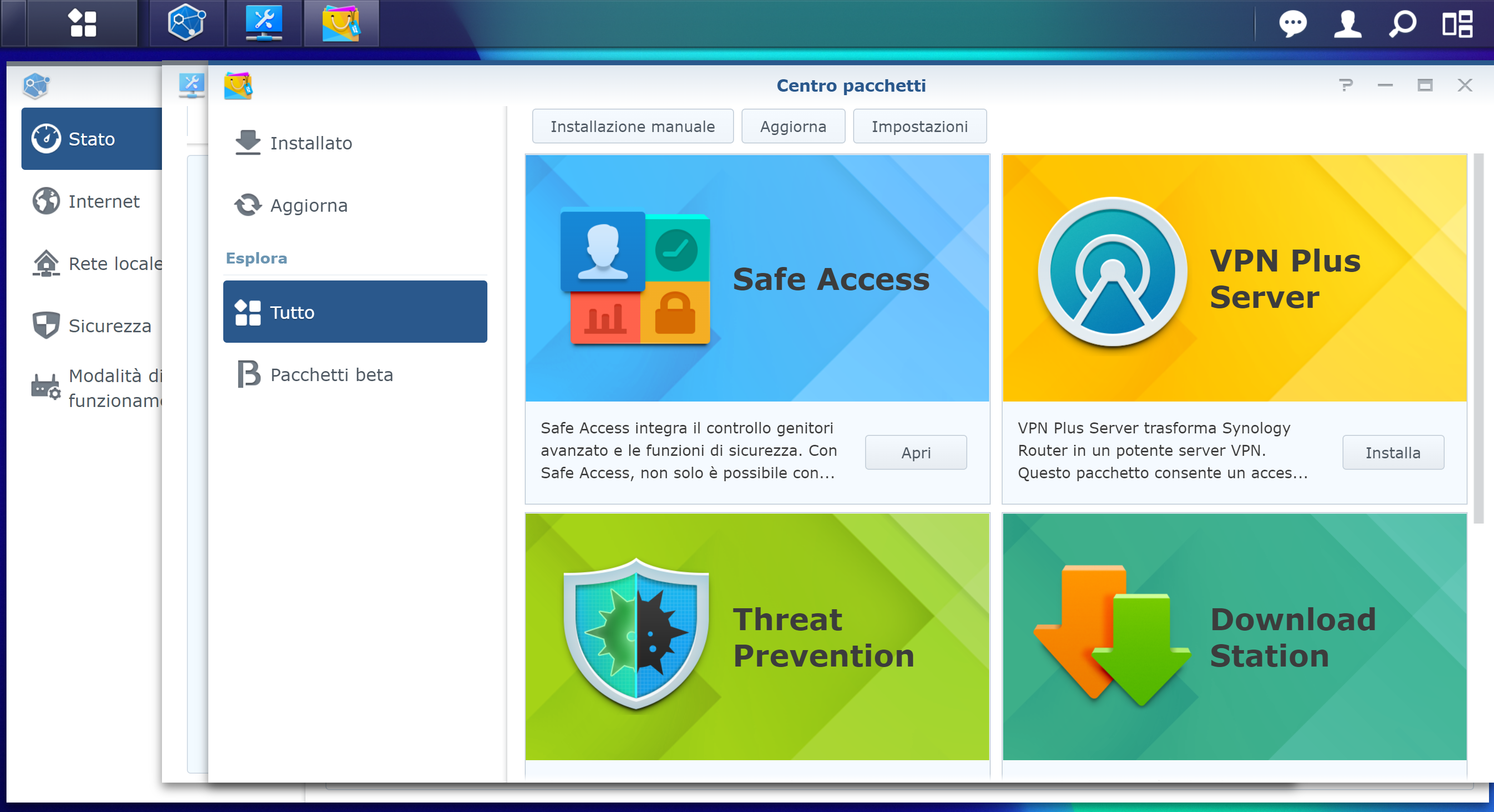Select Aggiorna in the left sidebar
This screenshot has height=812, width=1494.
(355, 205)
